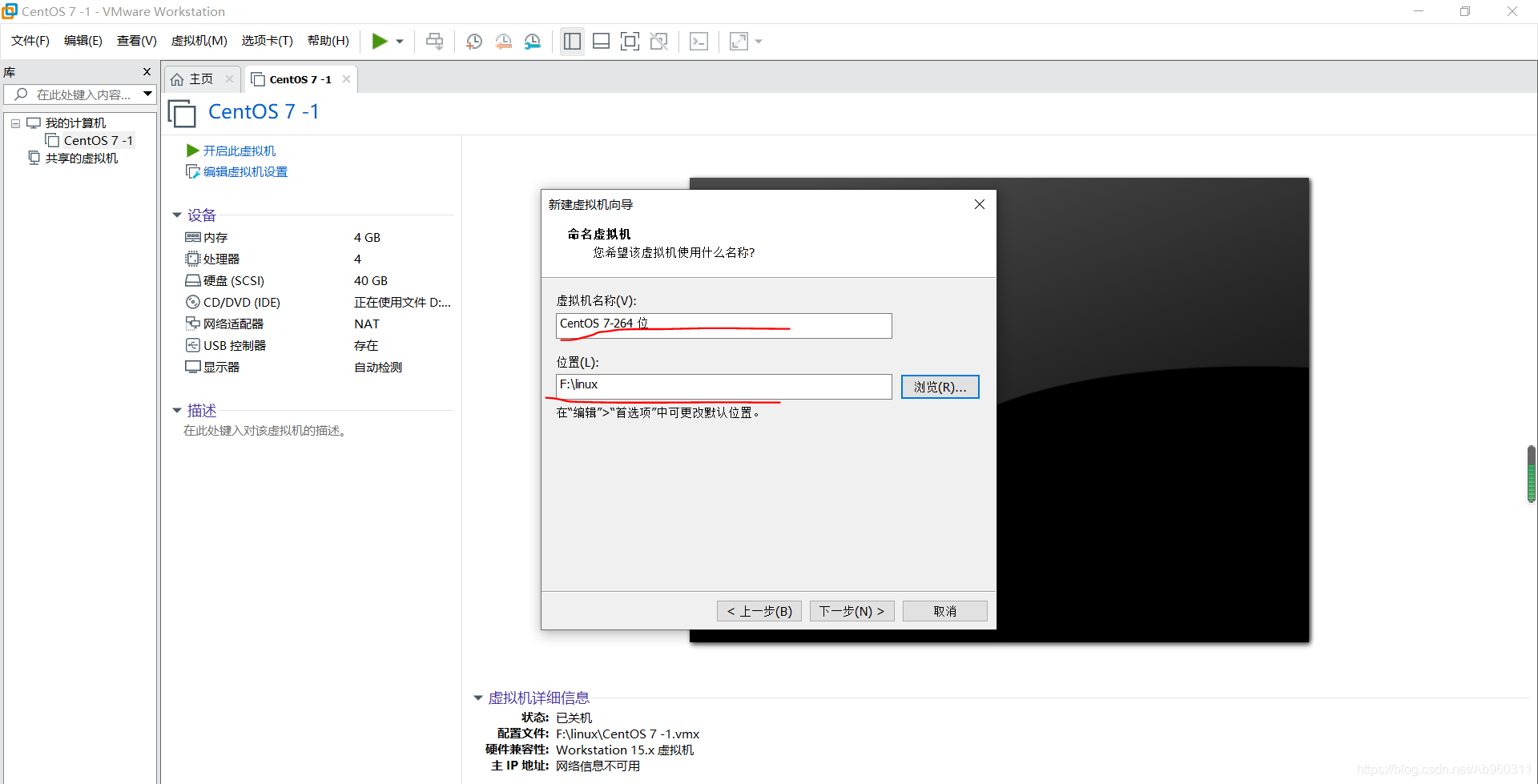Open the 编辑(E) menu
1538x784 pixels.
tap(83, 41)
